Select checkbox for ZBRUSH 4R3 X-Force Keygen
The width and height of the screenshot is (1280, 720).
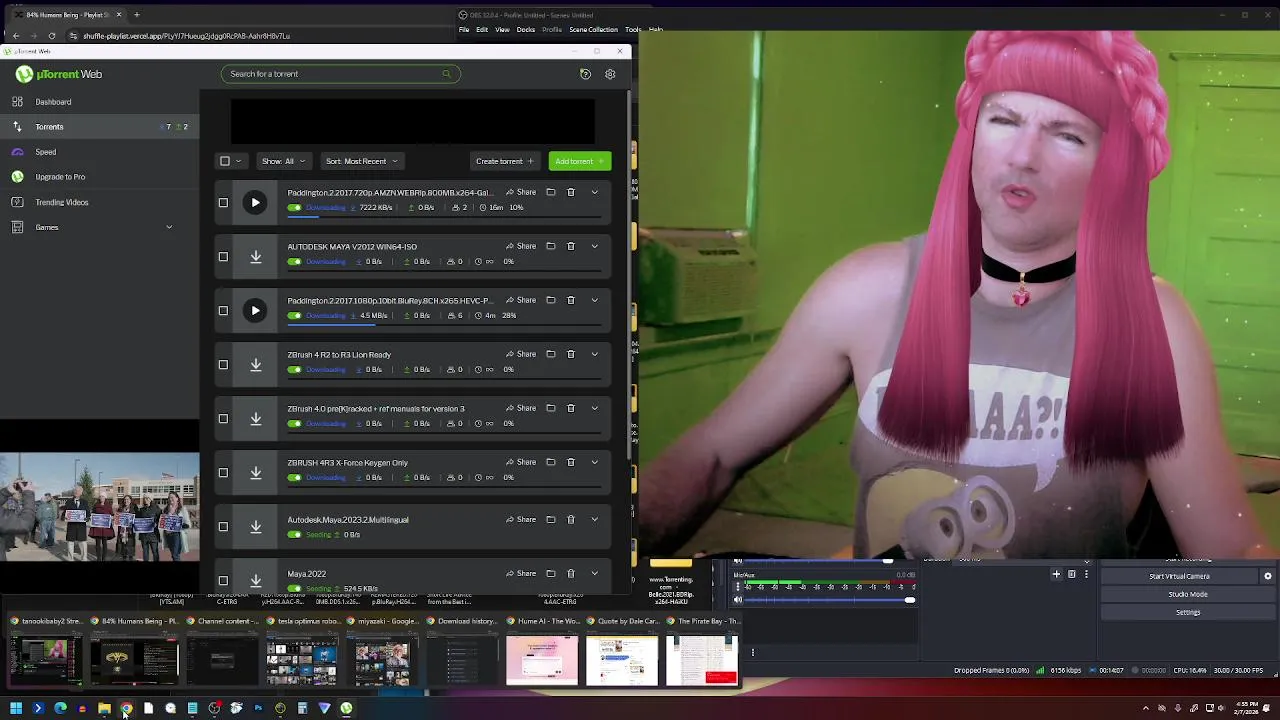tap(223, 473)
